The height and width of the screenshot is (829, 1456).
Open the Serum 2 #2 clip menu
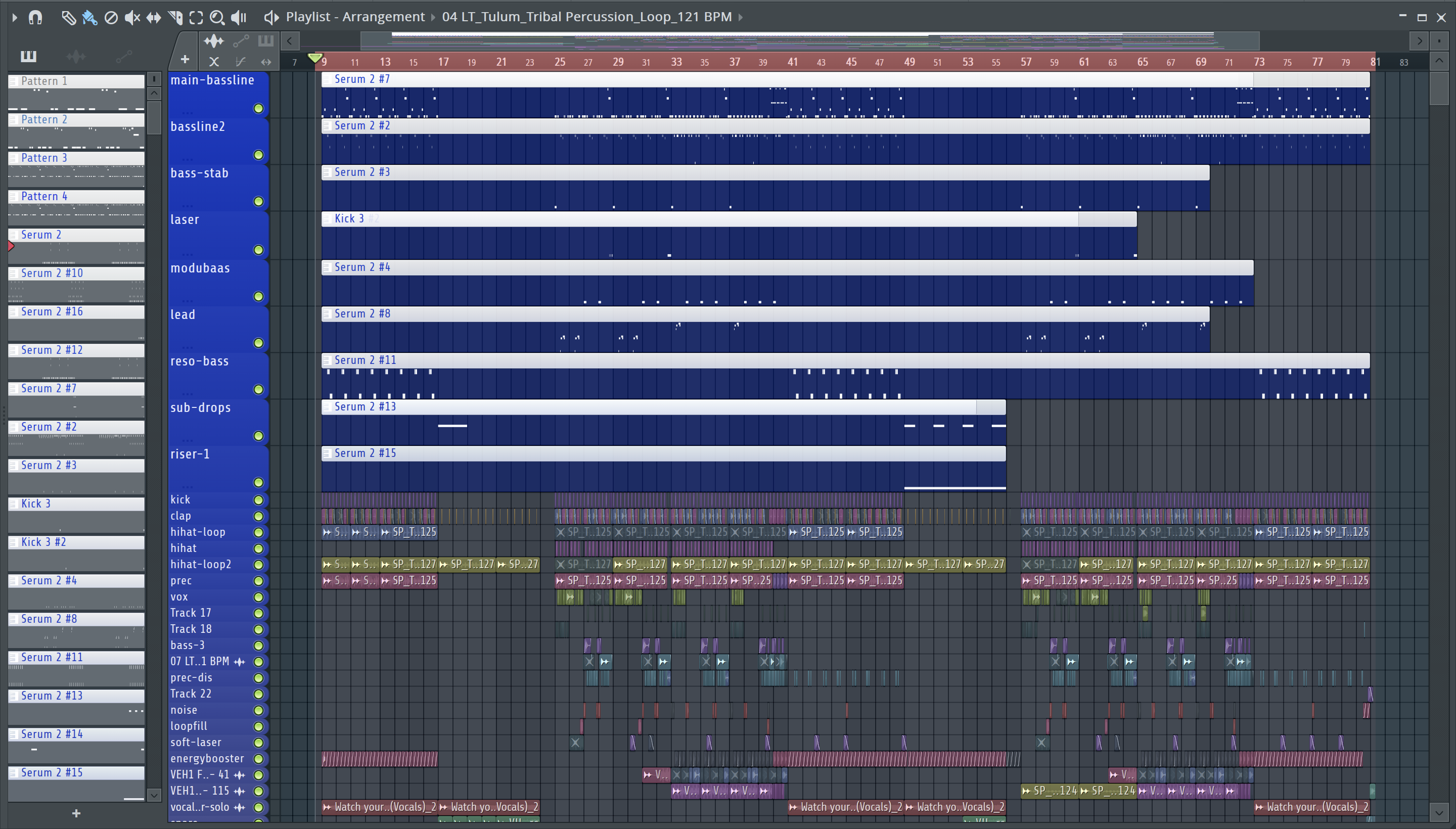[328, 126]
